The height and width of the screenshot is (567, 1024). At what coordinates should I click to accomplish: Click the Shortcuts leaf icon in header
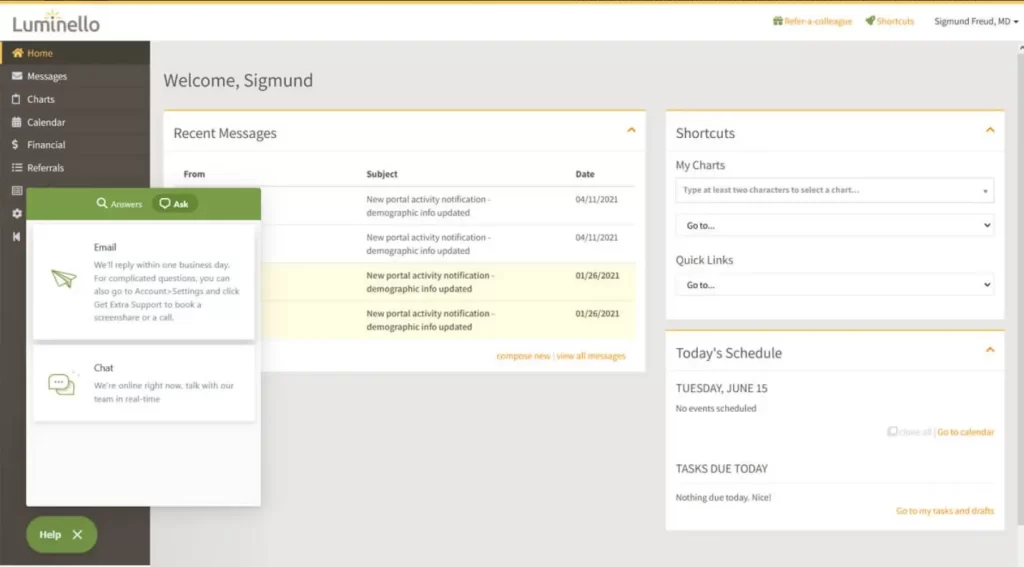870,21
